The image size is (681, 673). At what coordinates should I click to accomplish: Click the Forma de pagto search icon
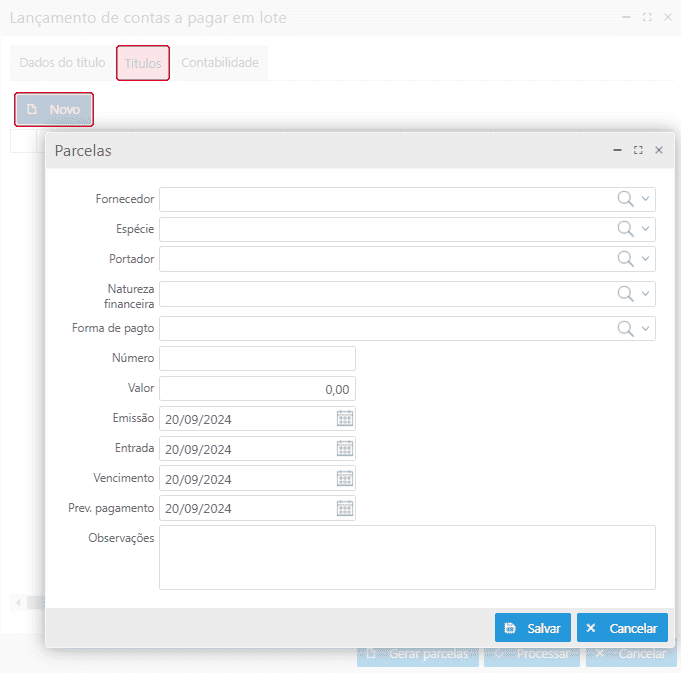pos(625,329)
